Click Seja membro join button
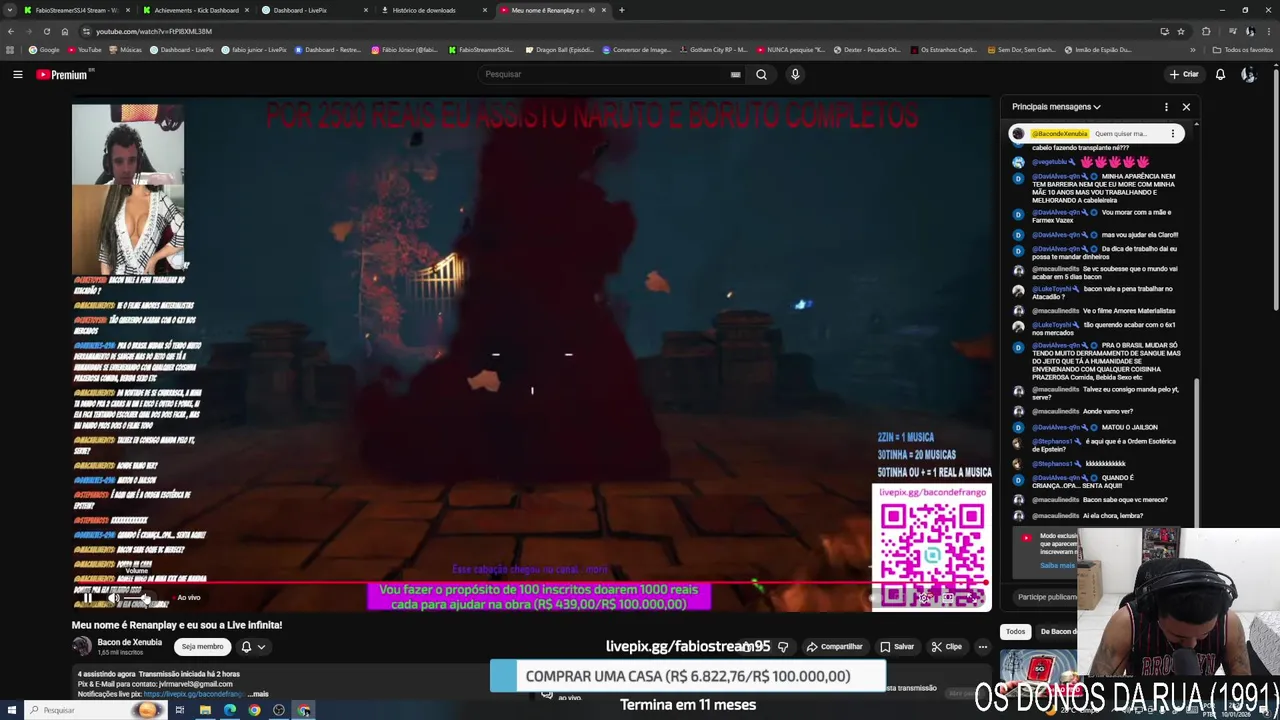The image size is (1280, 720). [202, 646]
